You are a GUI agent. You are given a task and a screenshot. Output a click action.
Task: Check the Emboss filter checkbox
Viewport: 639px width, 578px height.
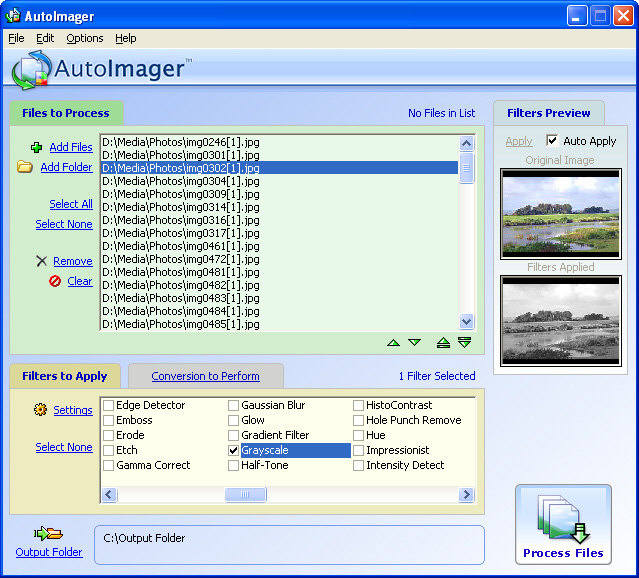point(108,421)
